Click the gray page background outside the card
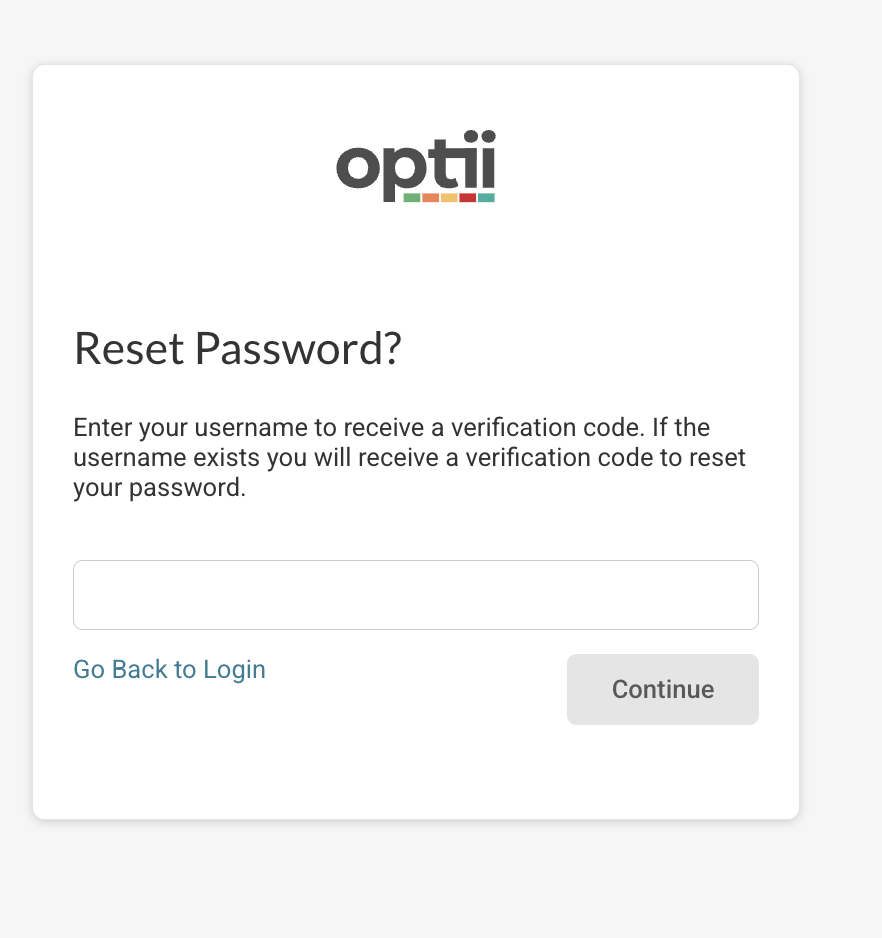Viewport: 882px width, 938px height. [840, 880]
